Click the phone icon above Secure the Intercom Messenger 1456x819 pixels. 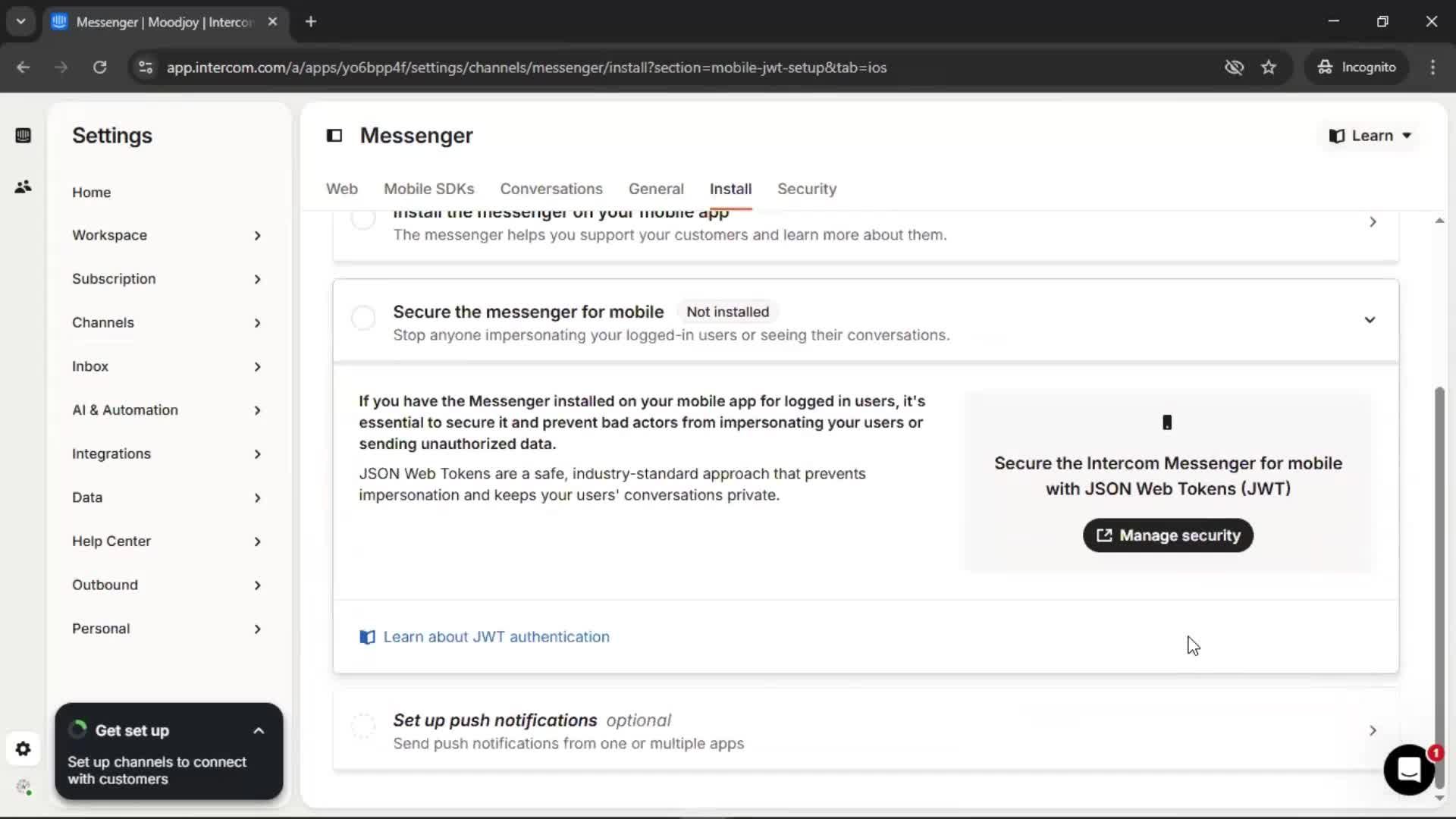click(x=1167, y=422)
